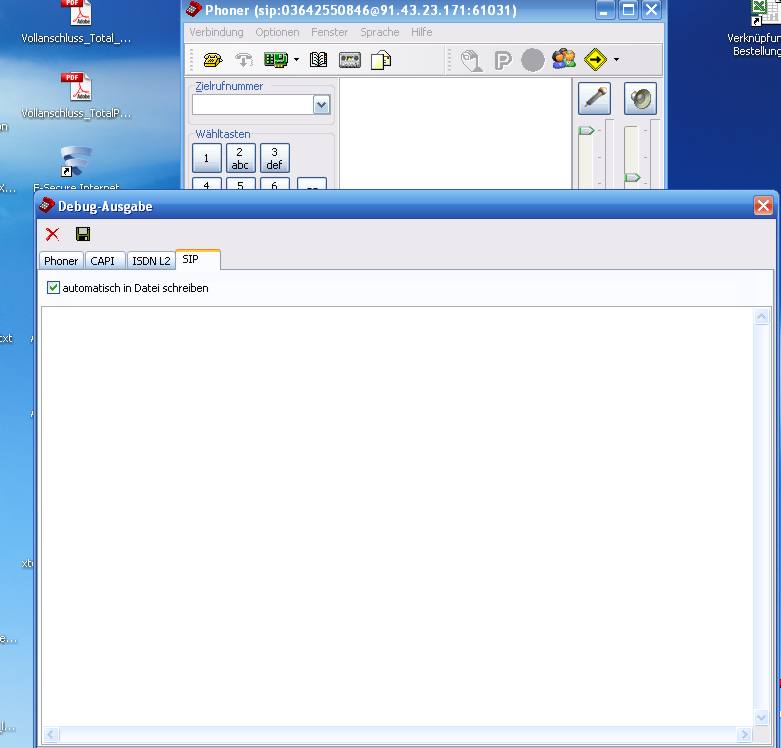Click the hang-up handset icon in Phoner toolbar

pos(244,60)
